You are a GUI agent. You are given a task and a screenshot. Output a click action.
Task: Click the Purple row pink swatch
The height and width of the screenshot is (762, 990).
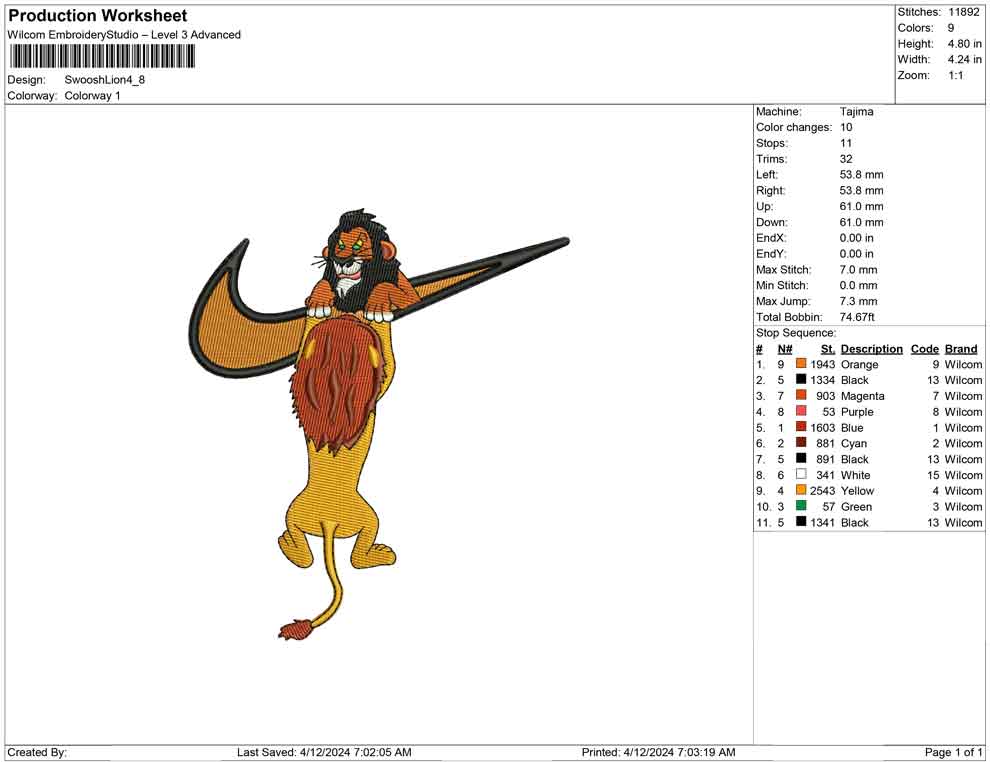tap(801, 411)
